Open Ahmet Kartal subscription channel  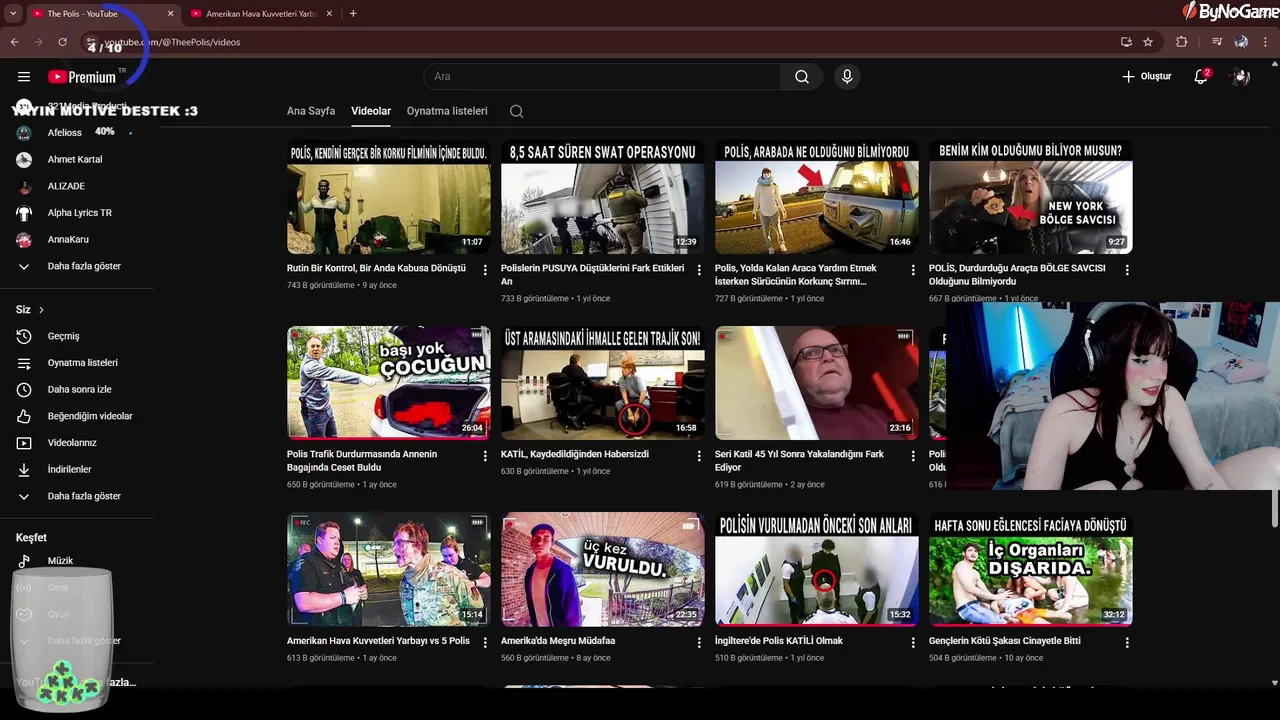[x=75, y=159]
